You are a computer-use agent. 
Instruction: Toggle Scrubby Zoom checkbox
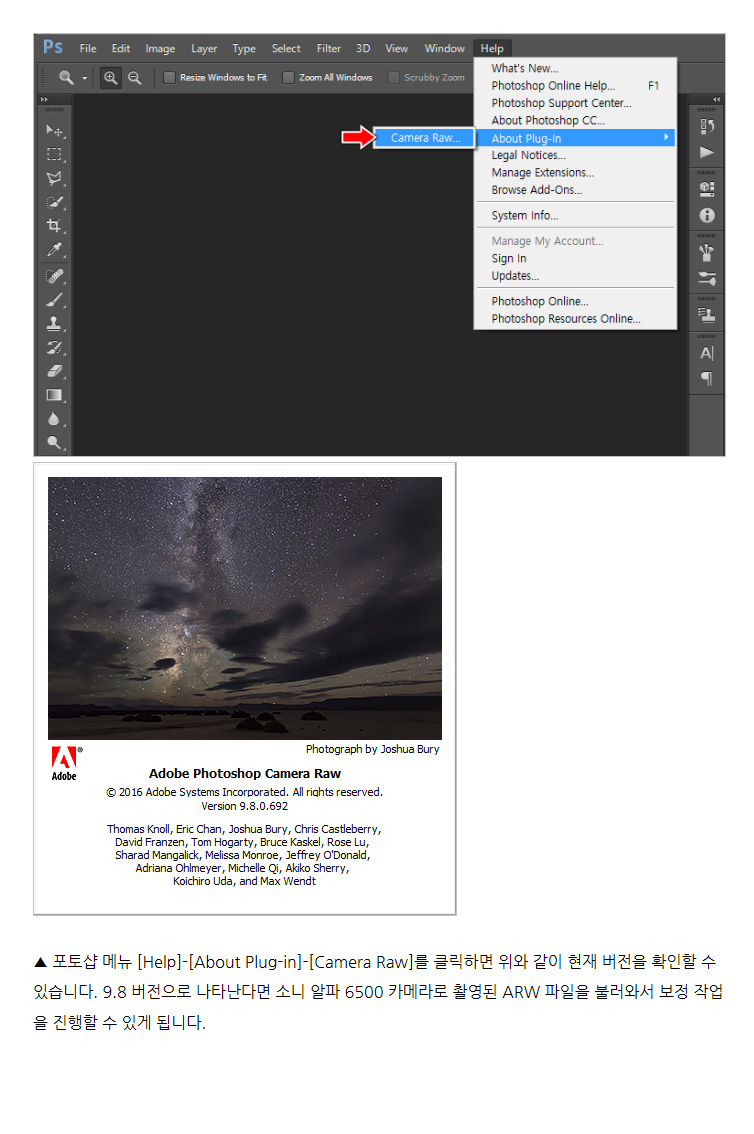(393, 77)
